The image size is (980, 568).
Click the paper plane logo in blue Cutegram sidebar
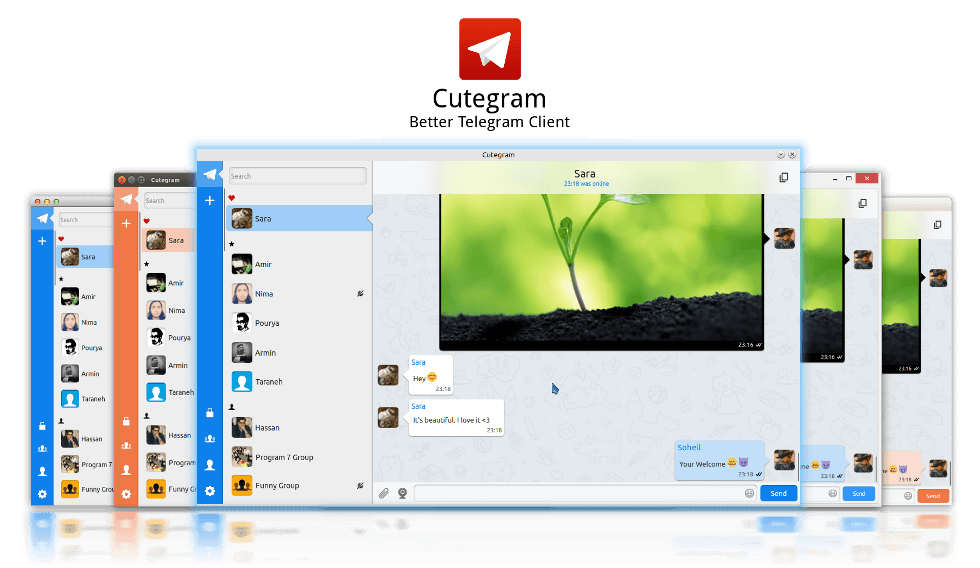click(x=210, y=174)
